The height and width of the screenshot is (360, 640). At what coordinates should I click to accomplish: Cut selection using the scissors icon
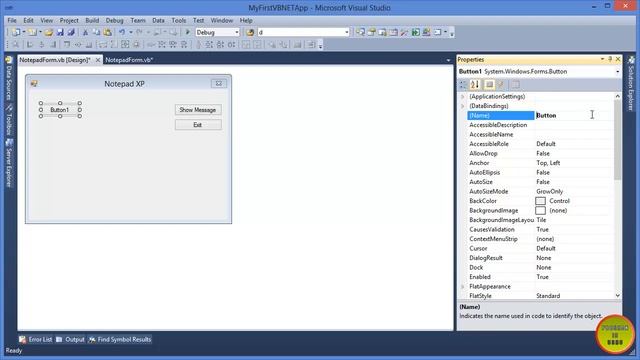[x=85, y=32]
